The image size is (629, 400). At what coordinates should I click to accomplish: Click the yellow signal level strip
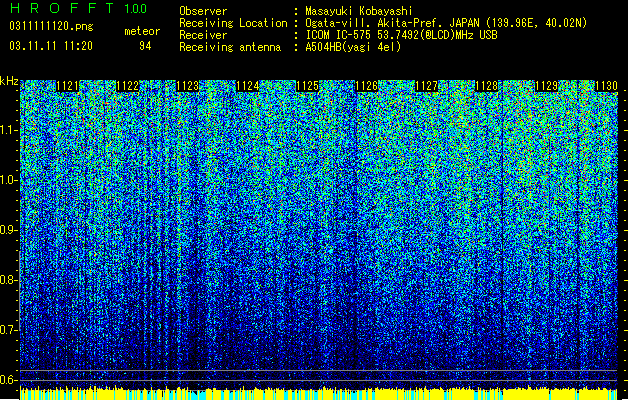pyautogui.click(x=319, y=394)
